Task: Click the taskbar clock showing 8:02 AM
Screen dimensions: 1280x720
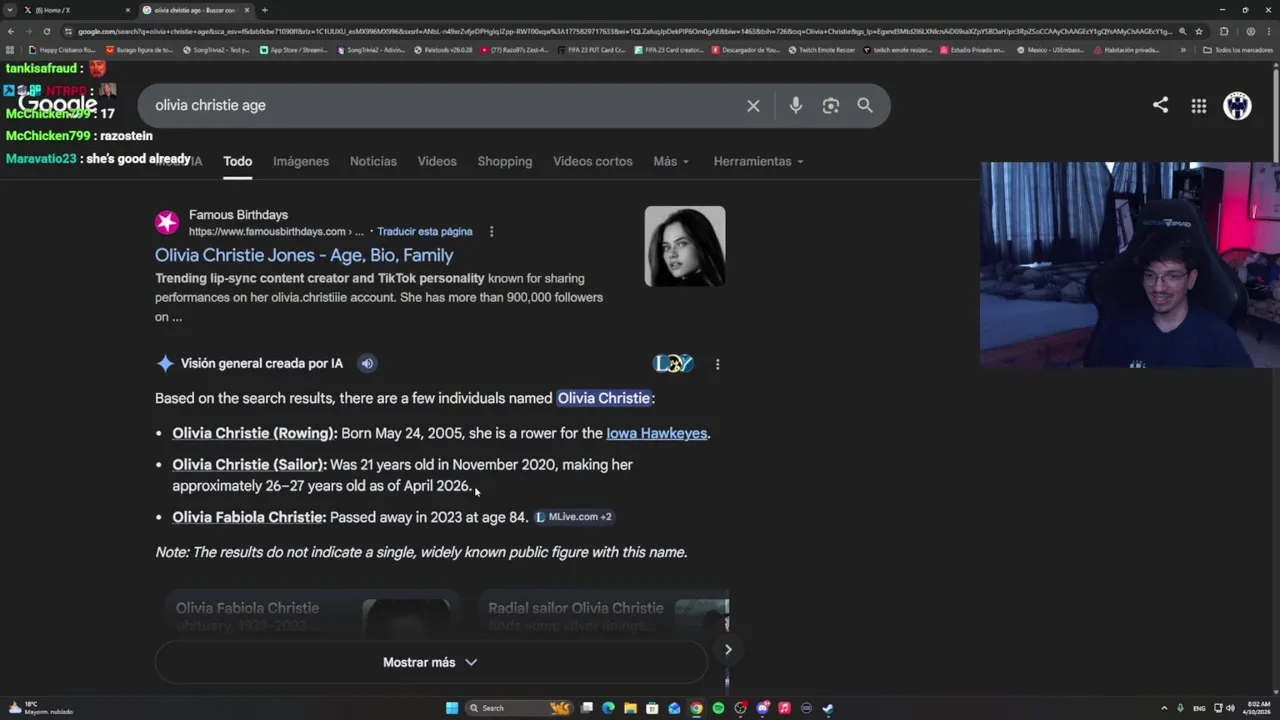Action: tap(1258, 708)
